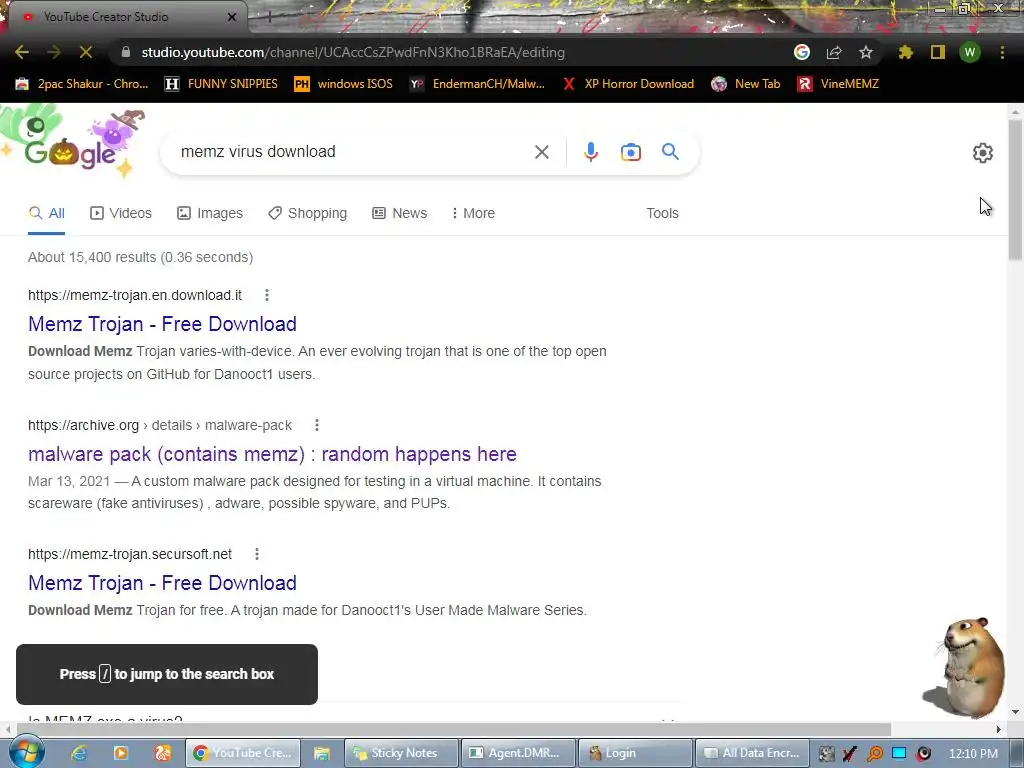Open the File Explorer taskbar icon
This screenshot has width=1024, height=768.
point(321,753)
